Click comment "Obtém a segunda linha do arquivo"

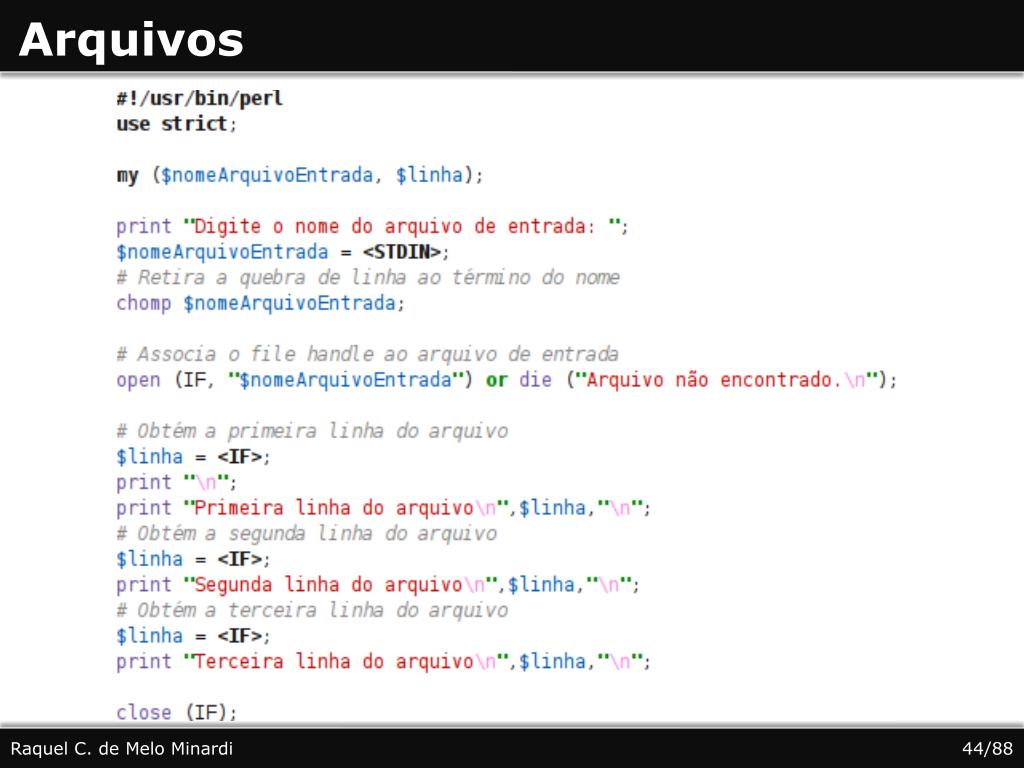(307, 534)
